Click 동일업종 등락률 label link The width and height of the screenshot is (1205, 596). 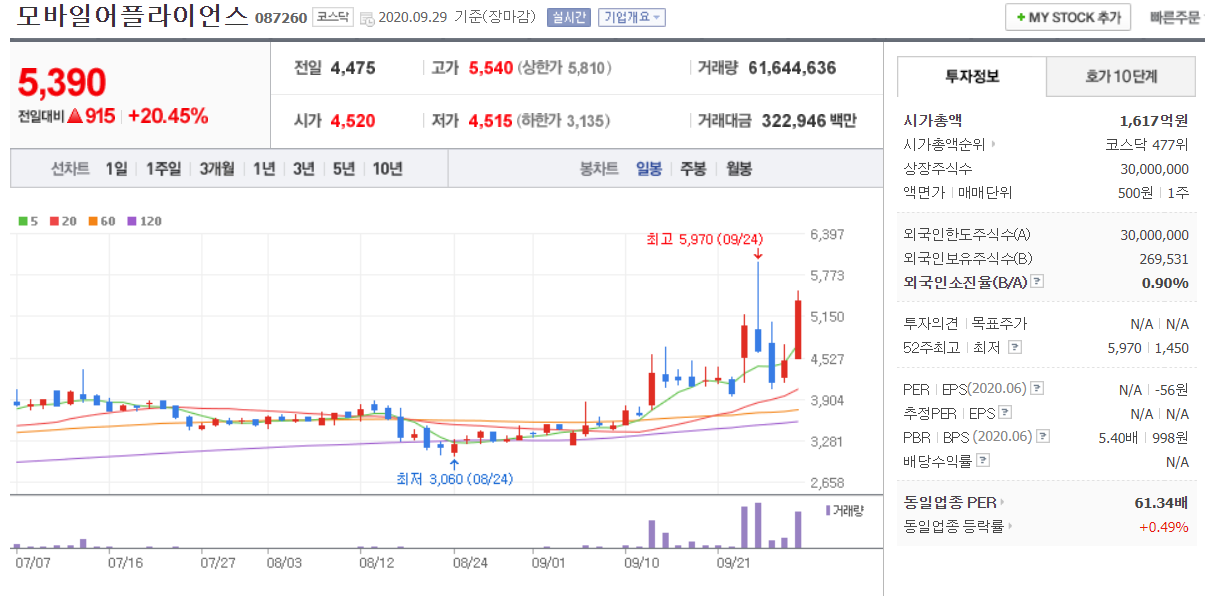[x=953, y=526]
